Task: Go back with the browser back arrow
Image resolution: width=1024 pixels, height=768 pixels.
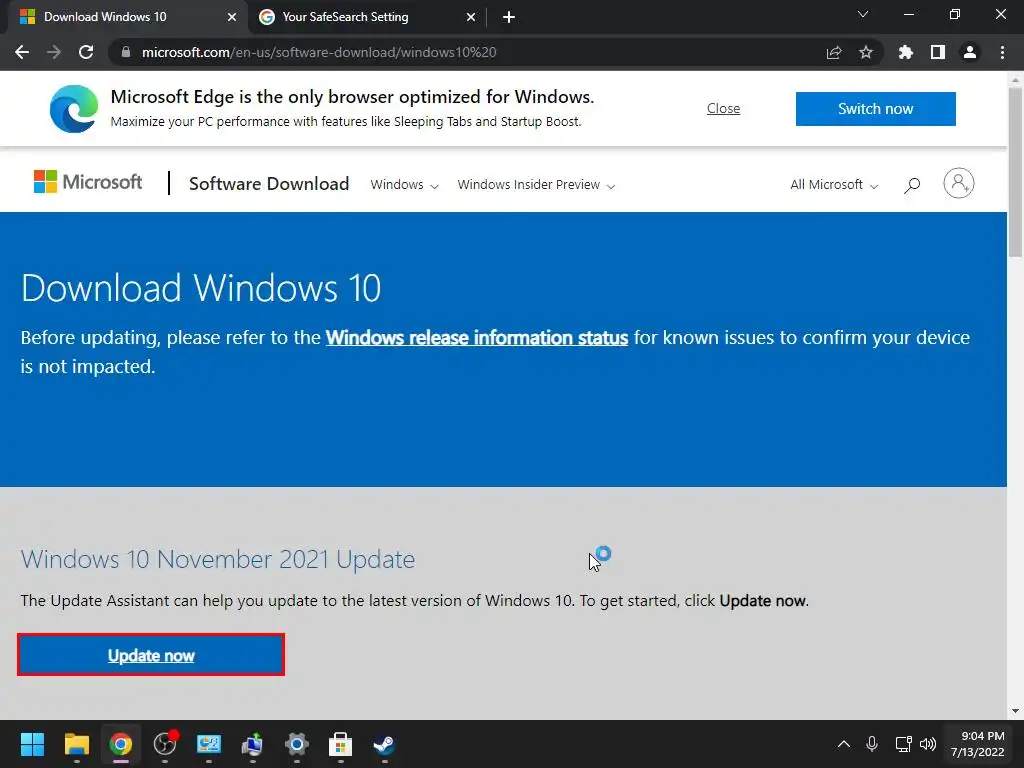Action: [x=22, y=52]
